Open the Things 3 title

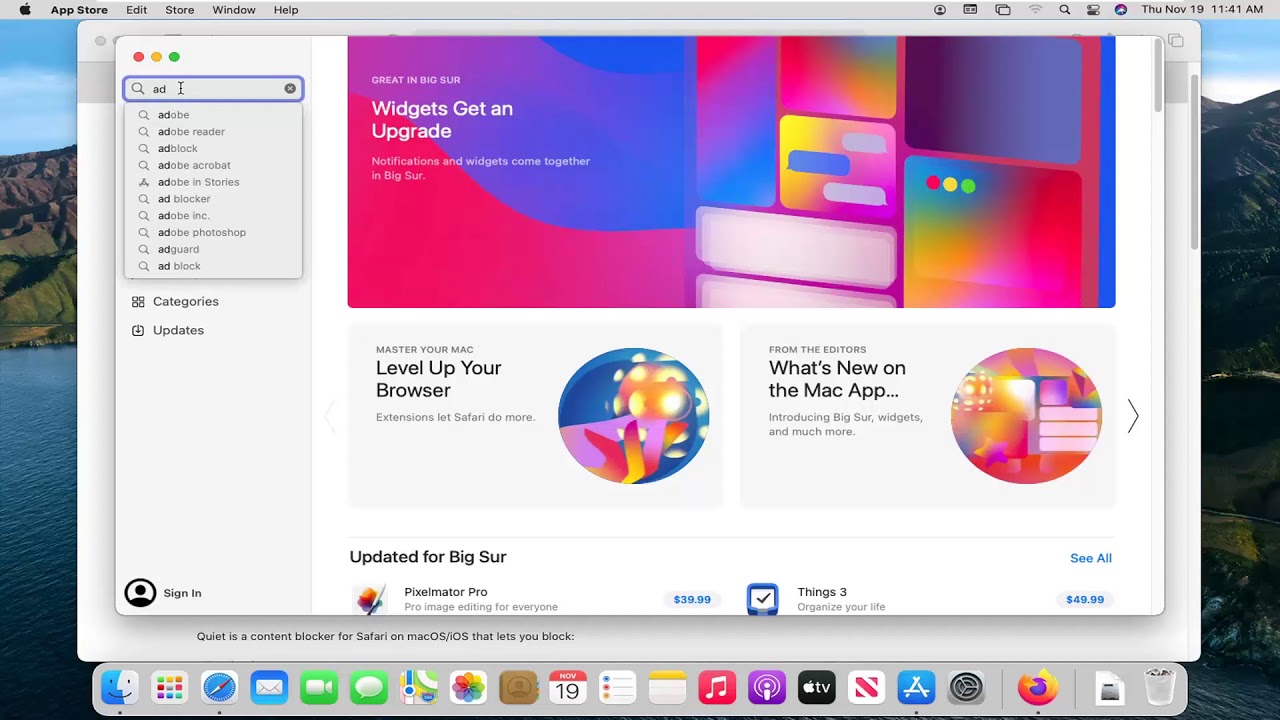click(822, 592)
